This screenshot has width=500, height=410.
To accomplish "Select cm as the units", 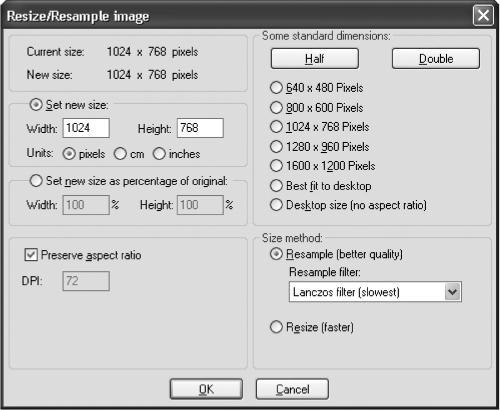I will (x=120, y=154).
